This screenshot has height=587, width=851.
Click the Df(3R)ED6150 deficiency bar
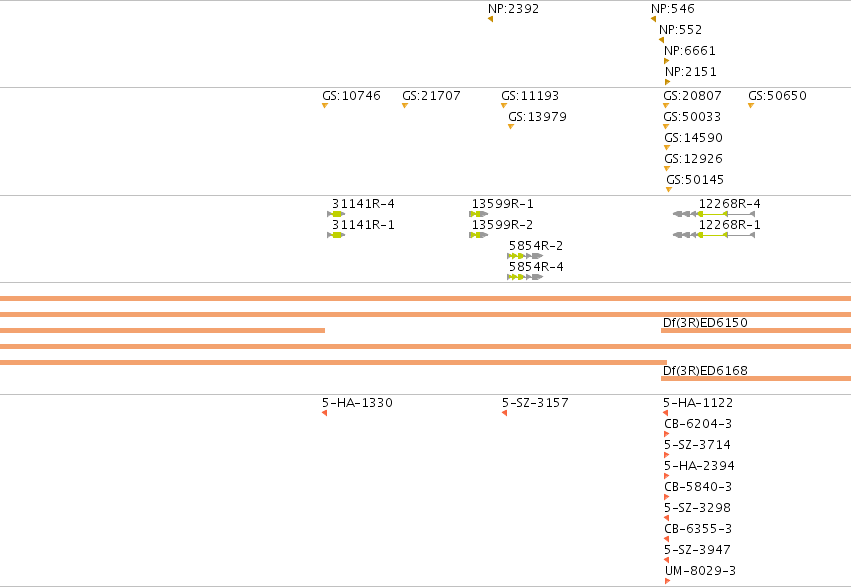(756, 330)
